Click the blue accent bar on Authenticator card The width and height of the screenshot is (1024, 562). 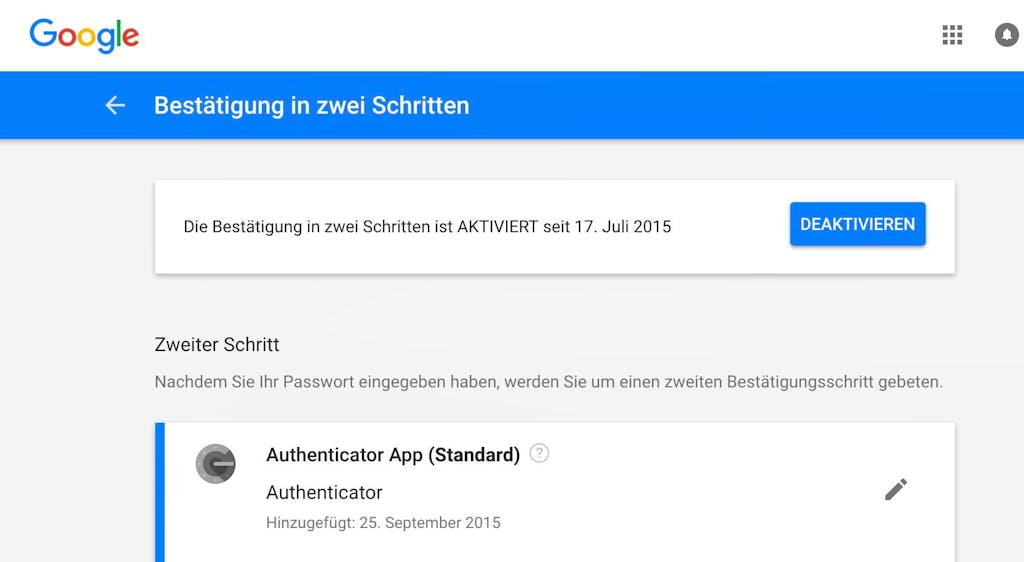(x=160, y=492)
